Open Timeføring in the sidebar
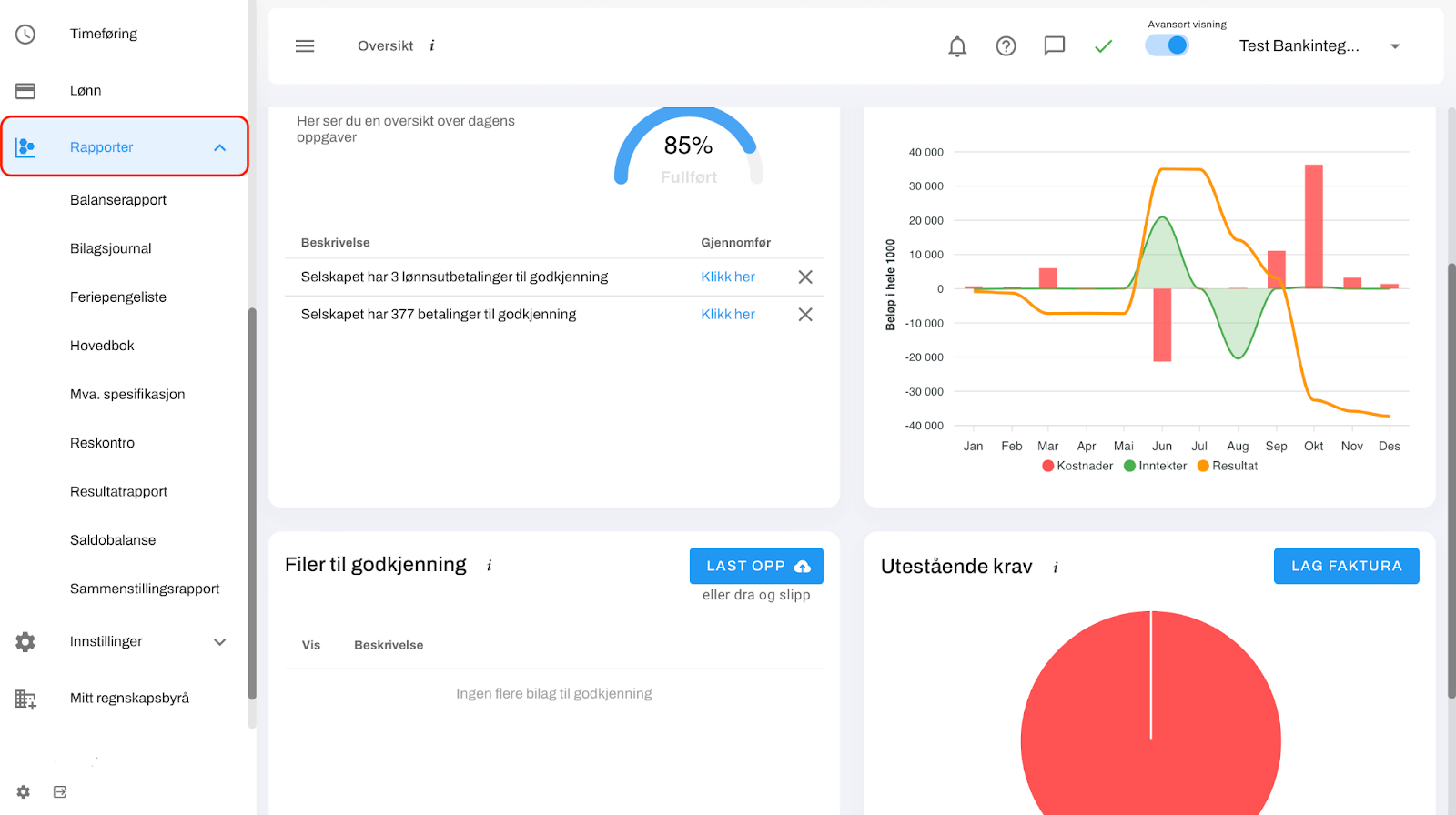Screen dimensions: 1456x815 pos(104,35)
